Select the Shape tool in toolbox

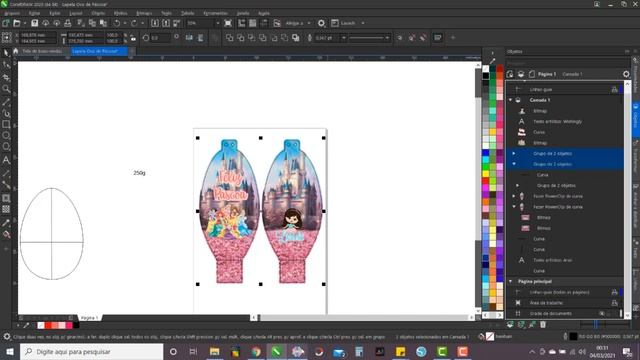click(x=6, y=65)
